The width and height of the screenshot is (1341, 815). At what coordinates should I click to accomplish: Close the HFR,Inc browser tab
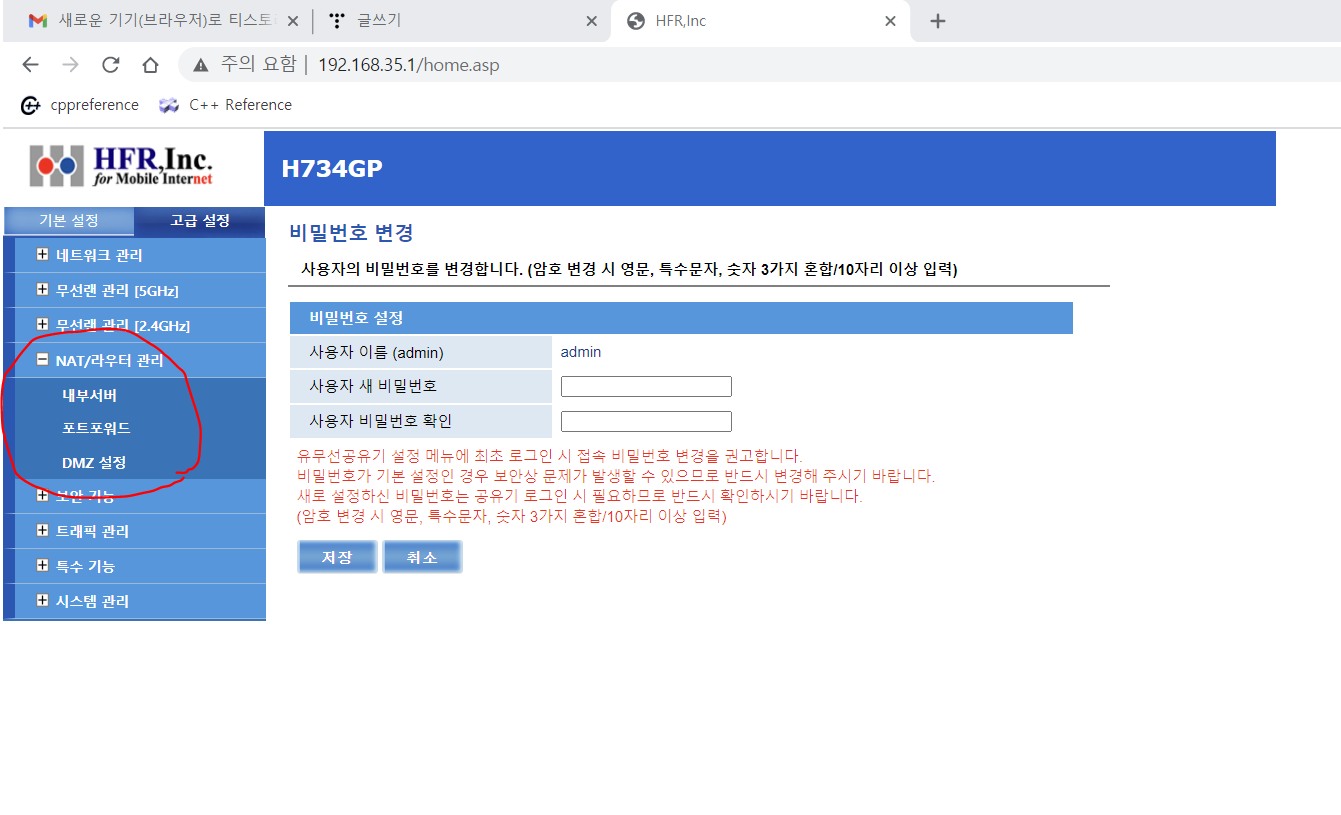click(890, 21)
